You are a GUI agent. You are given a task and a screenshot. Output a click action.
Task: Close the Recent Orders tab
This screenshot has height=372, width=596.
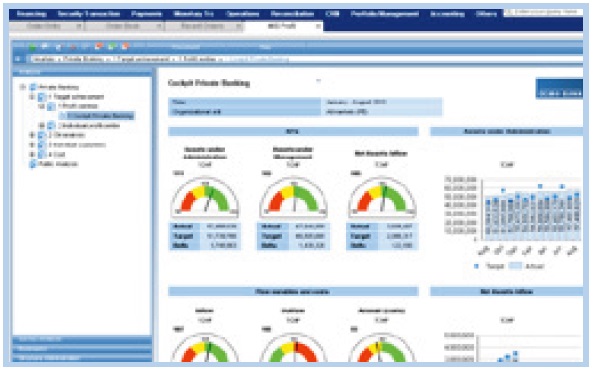pos(238,26)
